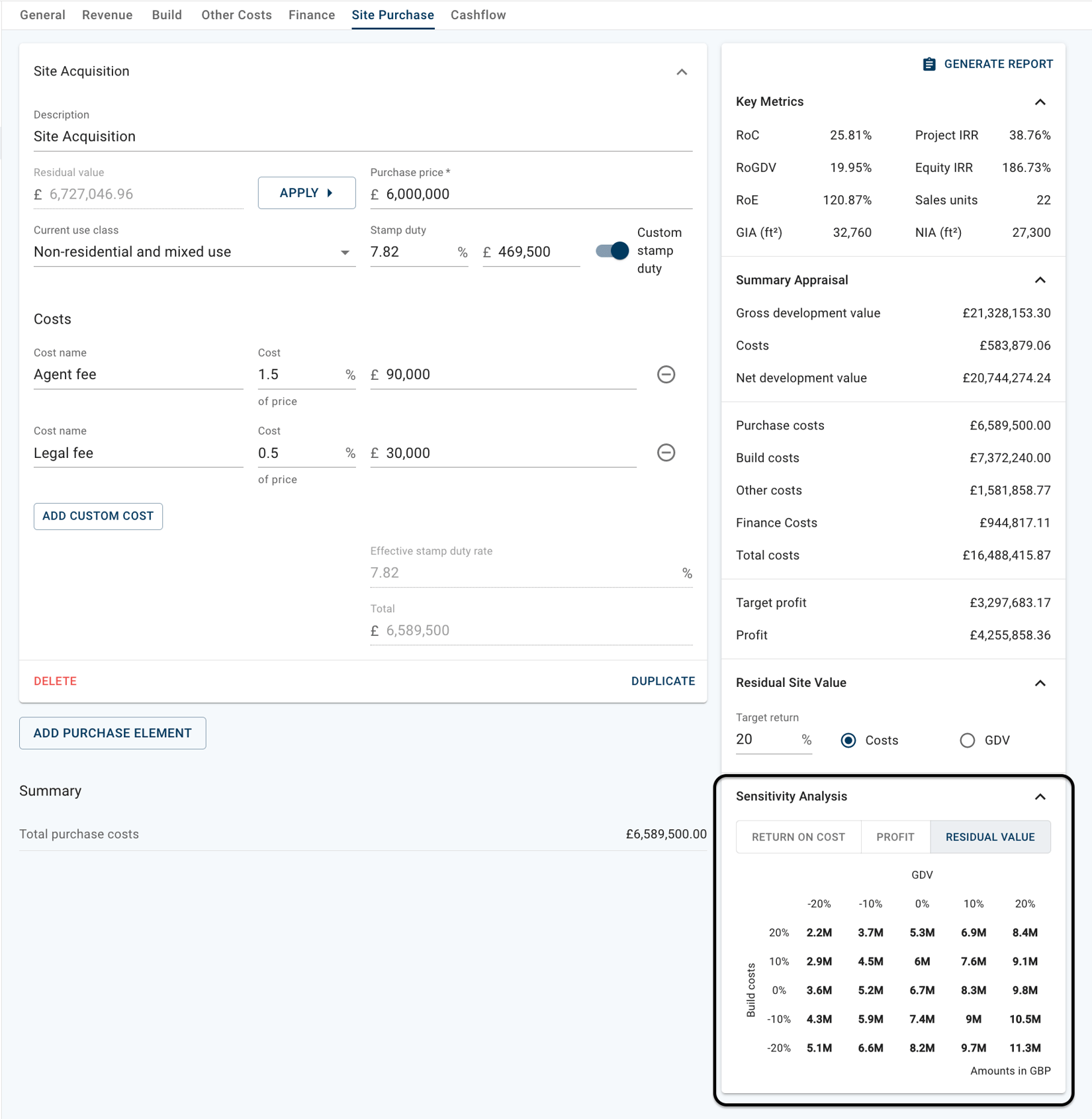This screenshot has height=1119, width=1092.
Task: Switch to the Finance tab
Action: pos(312,15)
